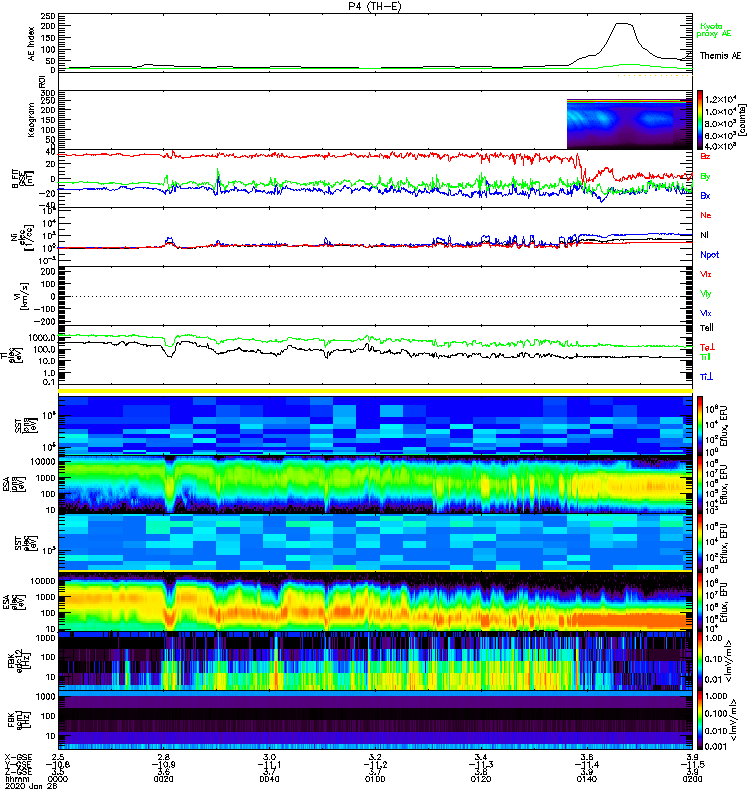The image size is (750, 800).
Task: Click the plot title P4 (TH-E)
Action: pyautogui.click(x=375, y=6)
